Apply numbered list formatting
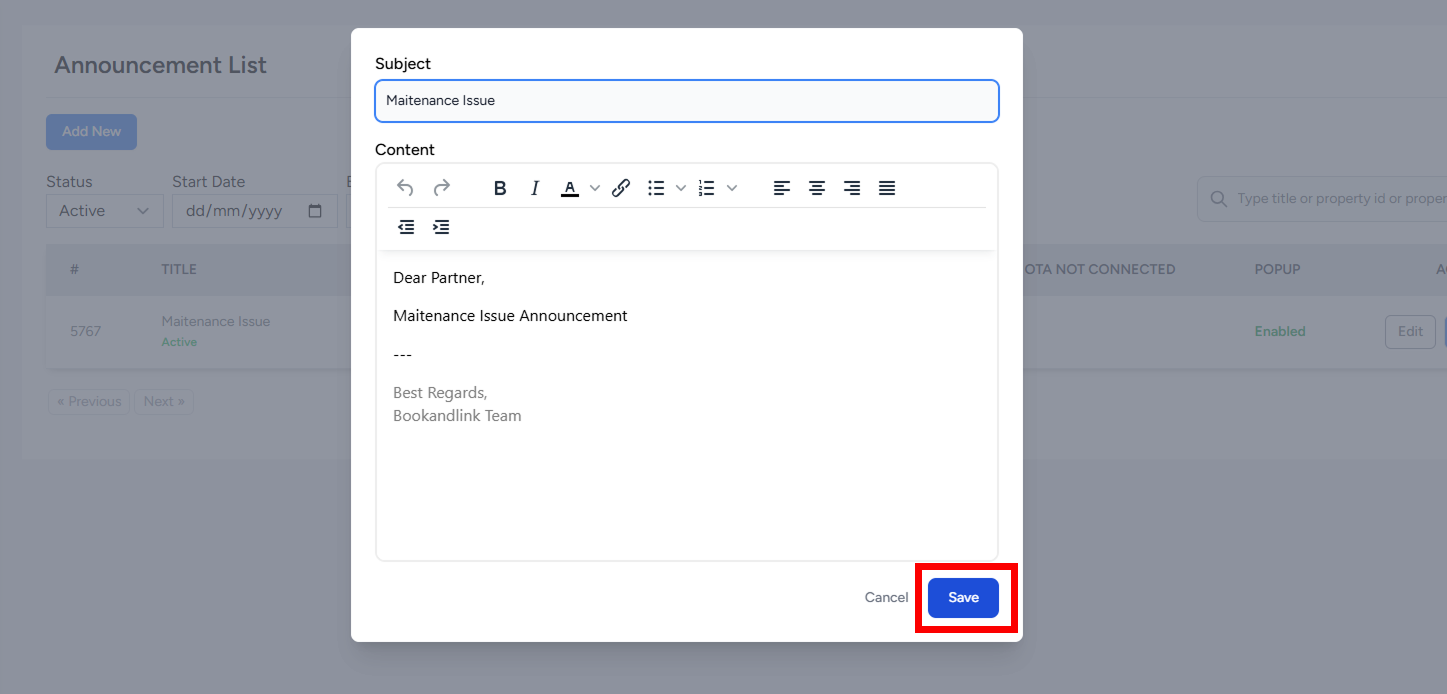The image size is (1447, 694). pos(706,188)
